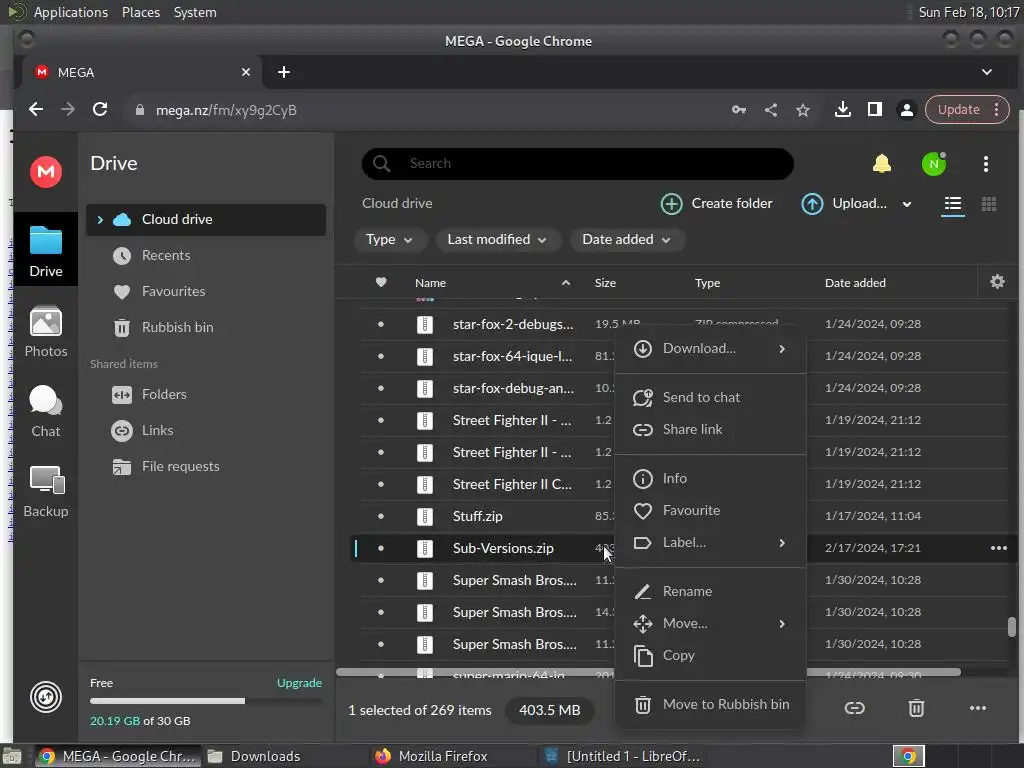Open a new Chrome tab
The width and height of the screenshot is (1024, 768).
[x=283, y=72]
